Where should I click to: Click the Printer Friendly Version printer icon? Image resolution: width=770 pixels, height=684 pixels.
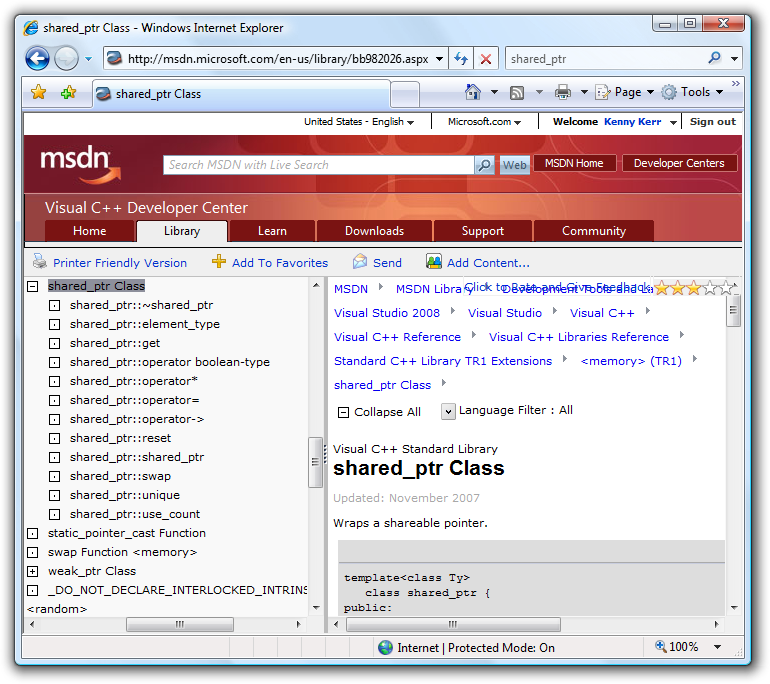point(40,261)
